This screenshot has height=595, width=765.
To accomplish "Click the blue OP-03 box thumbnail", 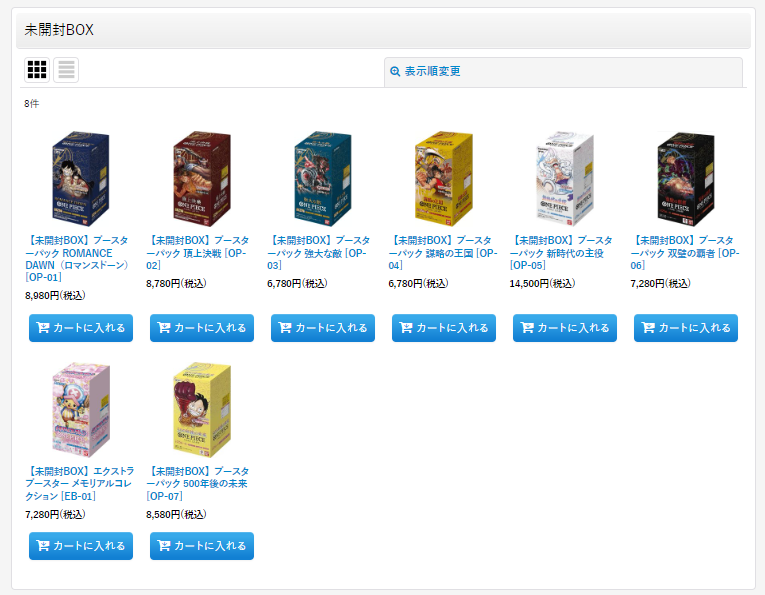I will coord(323,178).
